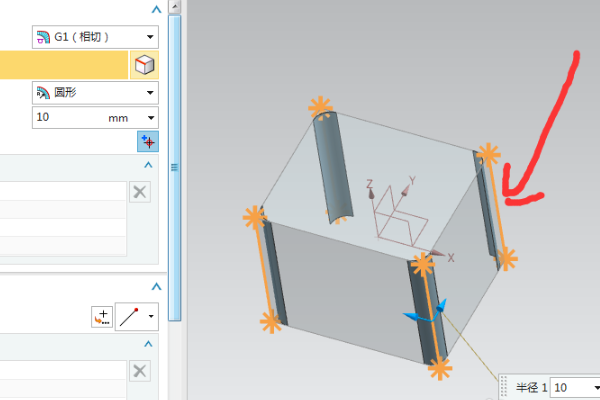
Task: Open the inferred point type dropdown
Action: click(150, 317)
